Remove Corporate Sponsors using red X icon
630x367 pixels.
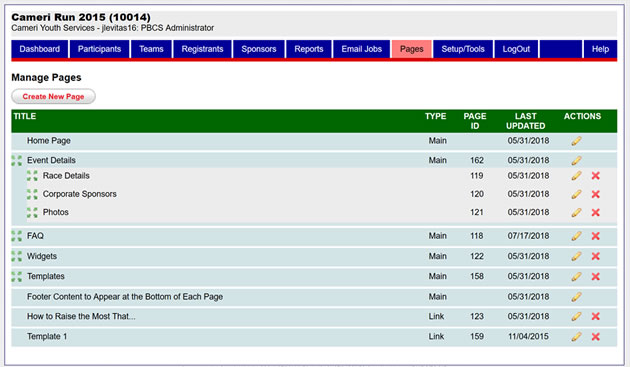[x=595, y=194]
